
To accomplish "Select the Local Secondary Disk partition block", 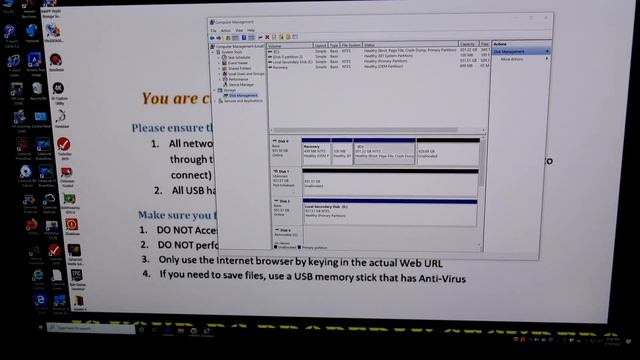I will 390,212.
